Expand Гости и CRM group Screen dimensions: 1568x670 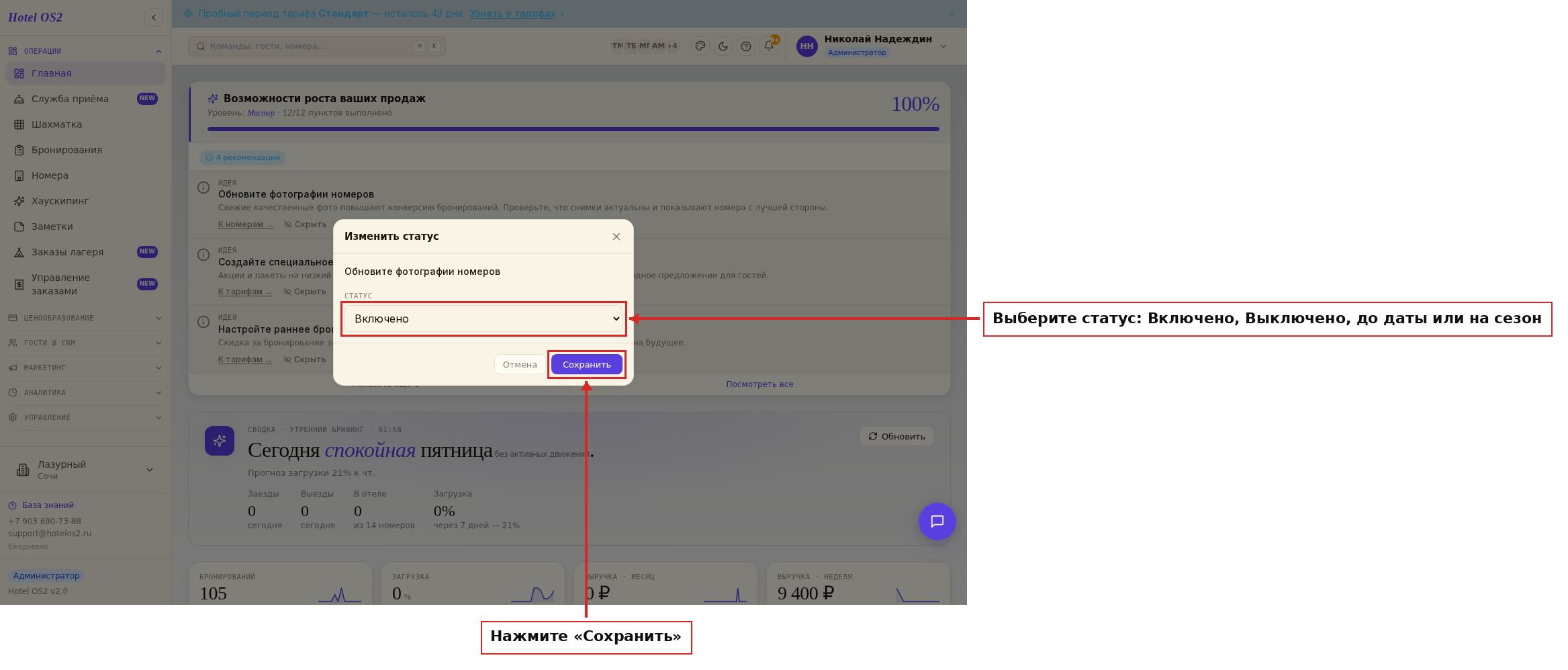click(x=85, y=343)
